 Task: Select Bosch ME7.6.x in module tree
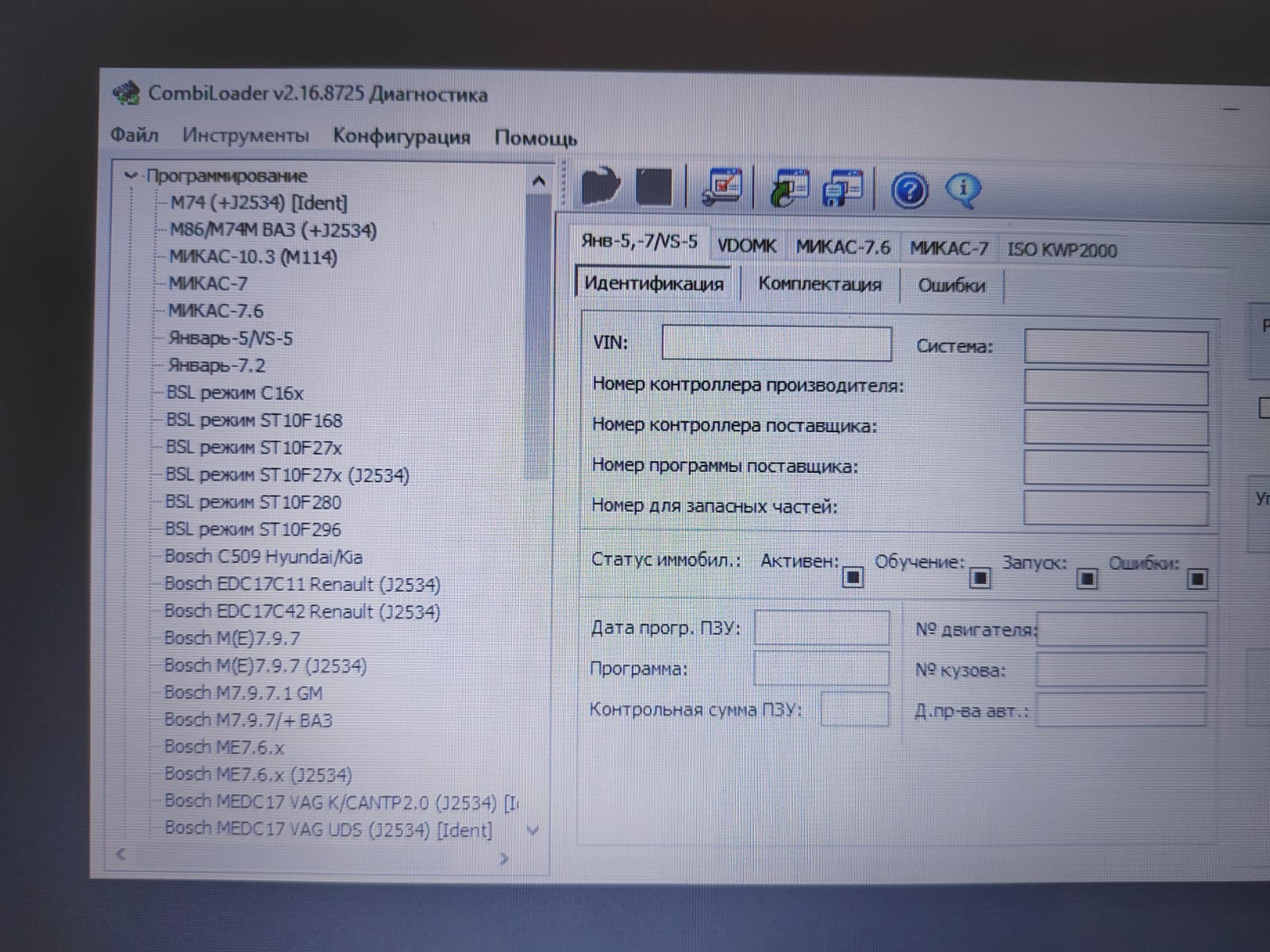coord(224,747)
